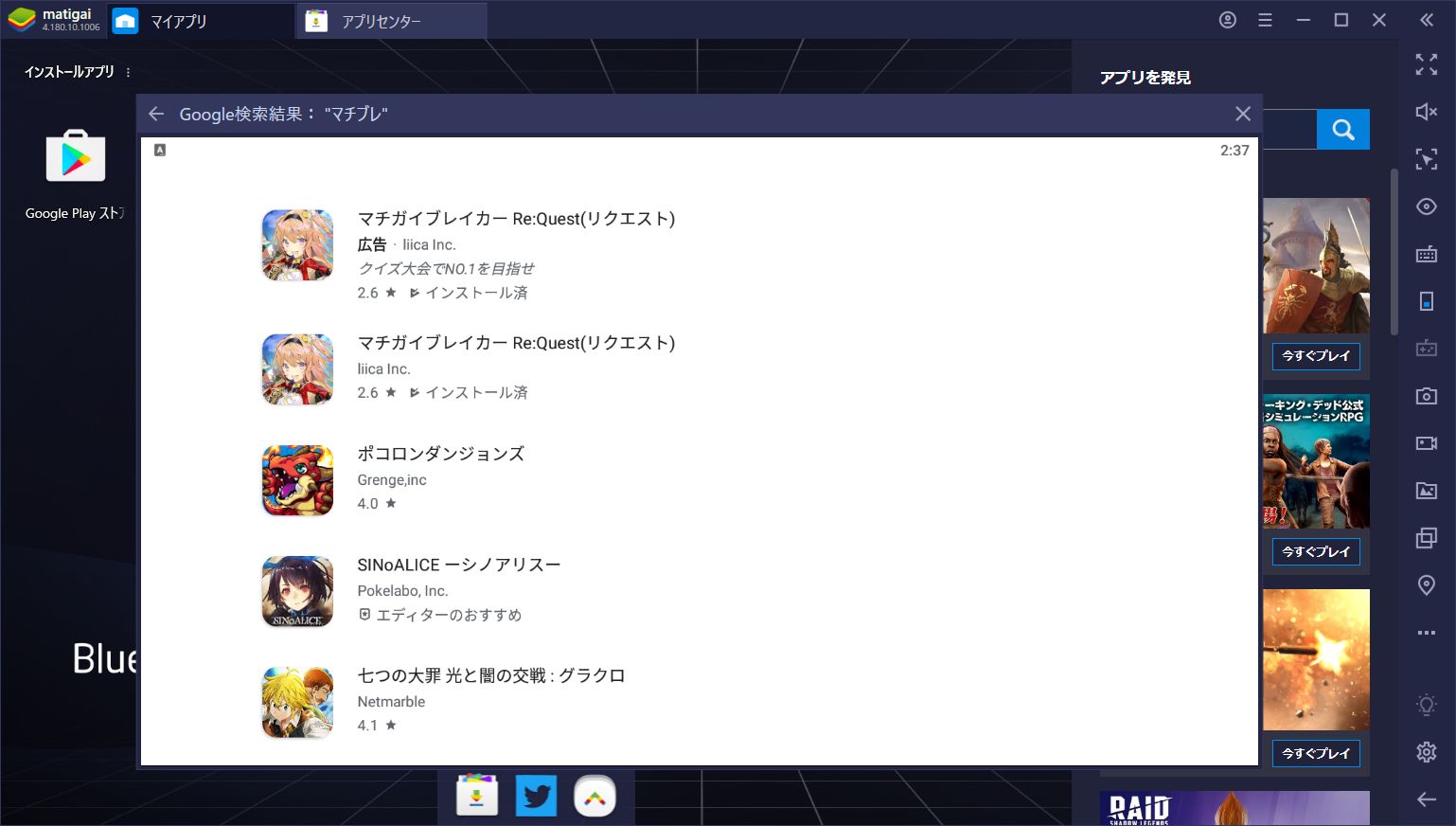Toggle the lightbulb theme icon

click(1427, 705)
